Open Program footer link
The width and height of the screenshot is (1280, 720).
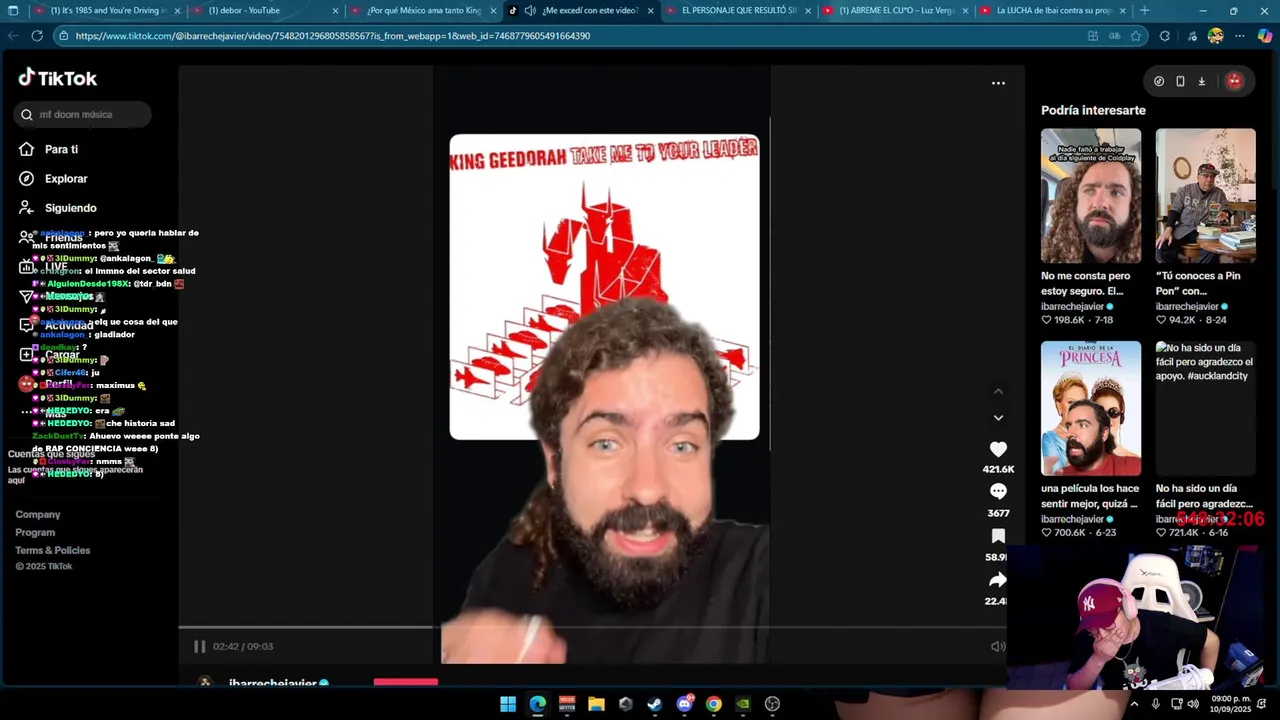pos(35,532)
